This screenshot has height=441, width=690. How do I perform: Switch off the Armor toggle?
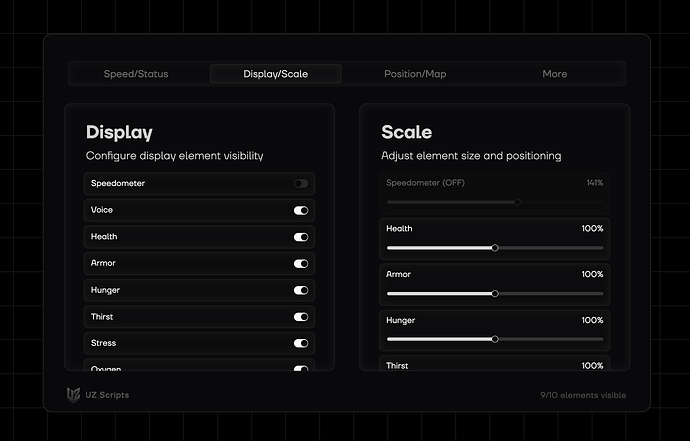click(301, 264)
